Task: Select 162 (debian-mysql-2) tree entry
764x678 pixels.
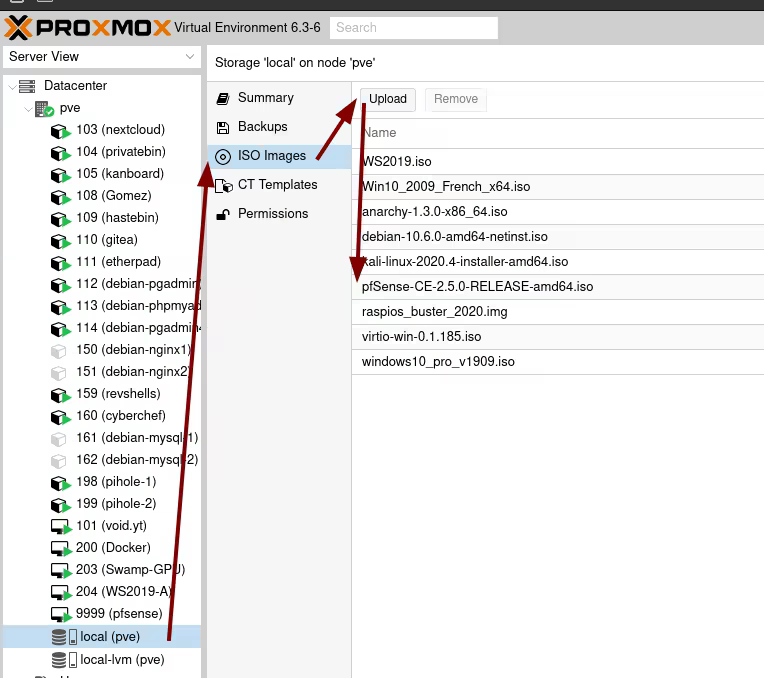Action: (102, 460)
